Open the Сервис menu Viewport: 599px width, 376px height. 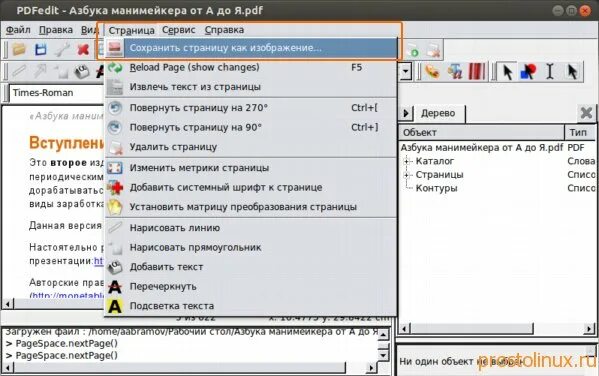click(178, 30)
